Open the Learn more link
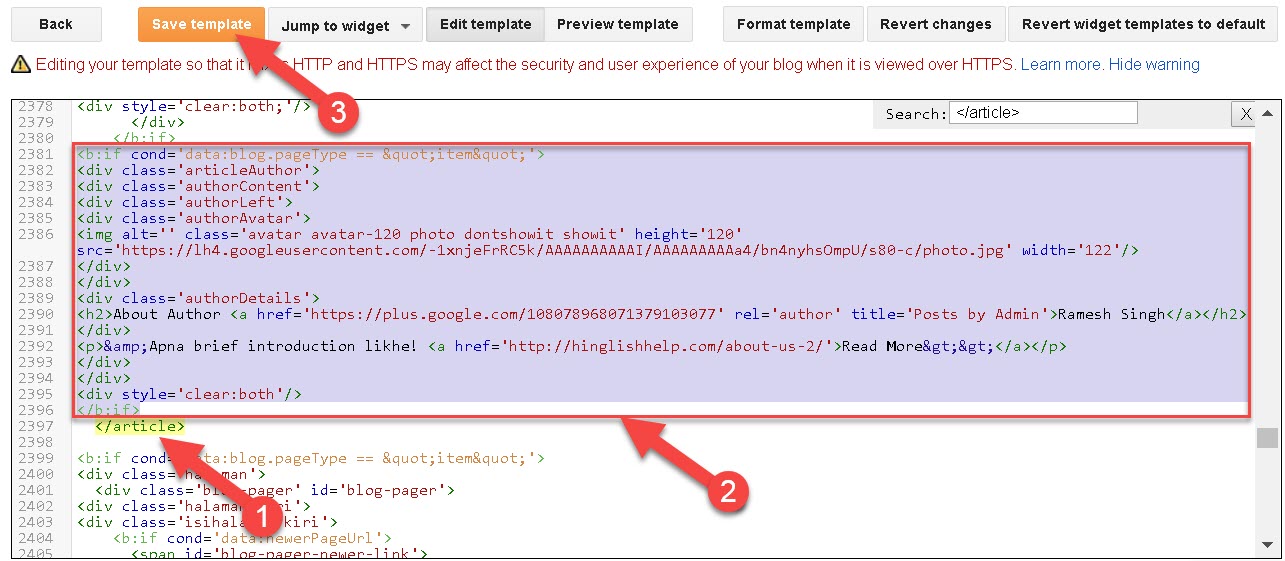Image resolution: width=1285 pixels, height=561 pixels. [1061, 65]
